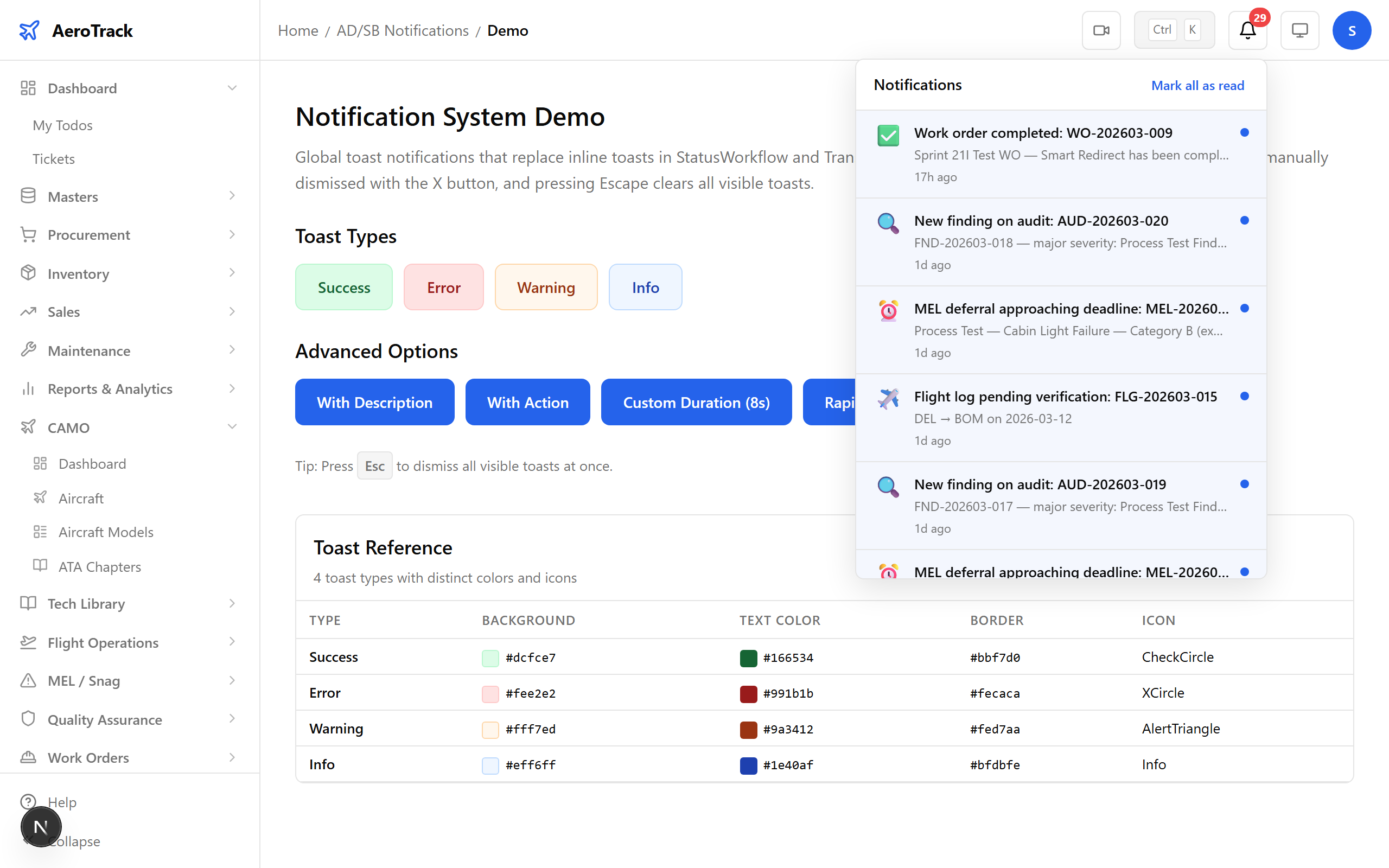The image size is (1389, 868).
Task: Toggle unread dot on AUD-202603-020 notification
Action: pyautogui.click(x=1244, y=220)
